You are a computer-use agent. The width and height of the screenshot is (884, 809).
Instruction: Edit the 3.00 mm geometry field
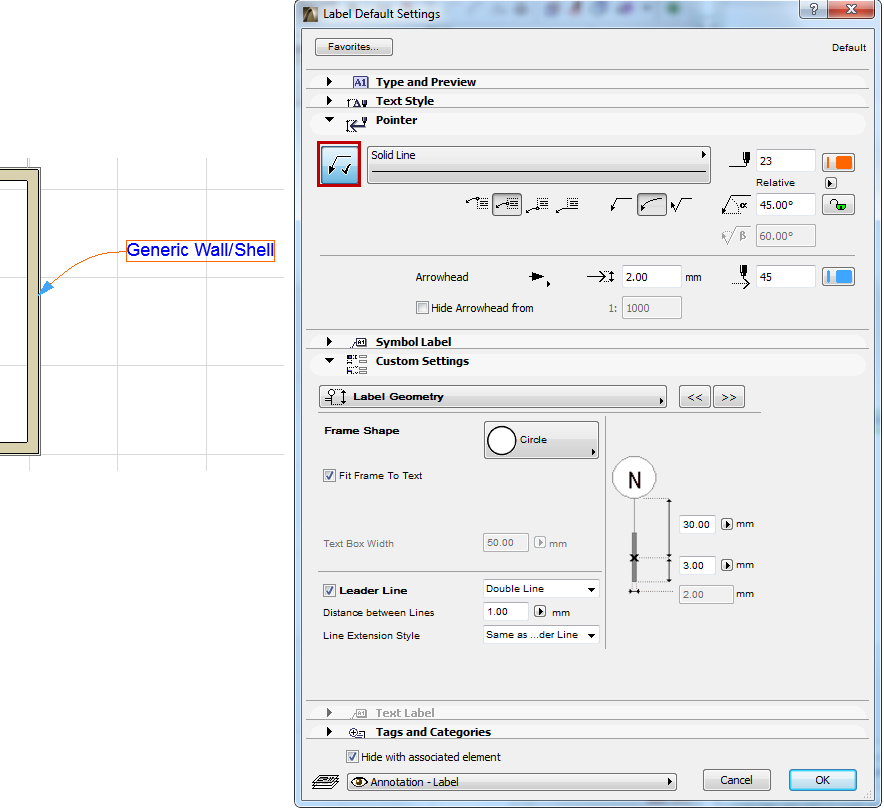(x=697, y=565)
